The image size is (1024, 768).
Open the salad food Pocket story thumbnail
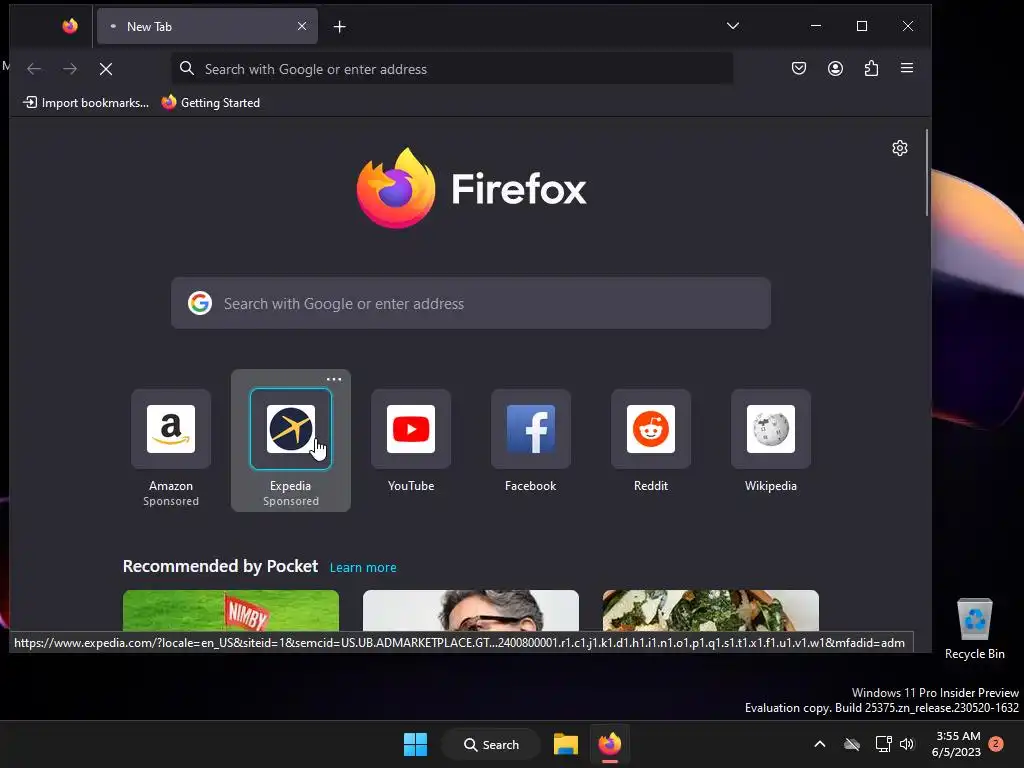click(x=711, y=611)
